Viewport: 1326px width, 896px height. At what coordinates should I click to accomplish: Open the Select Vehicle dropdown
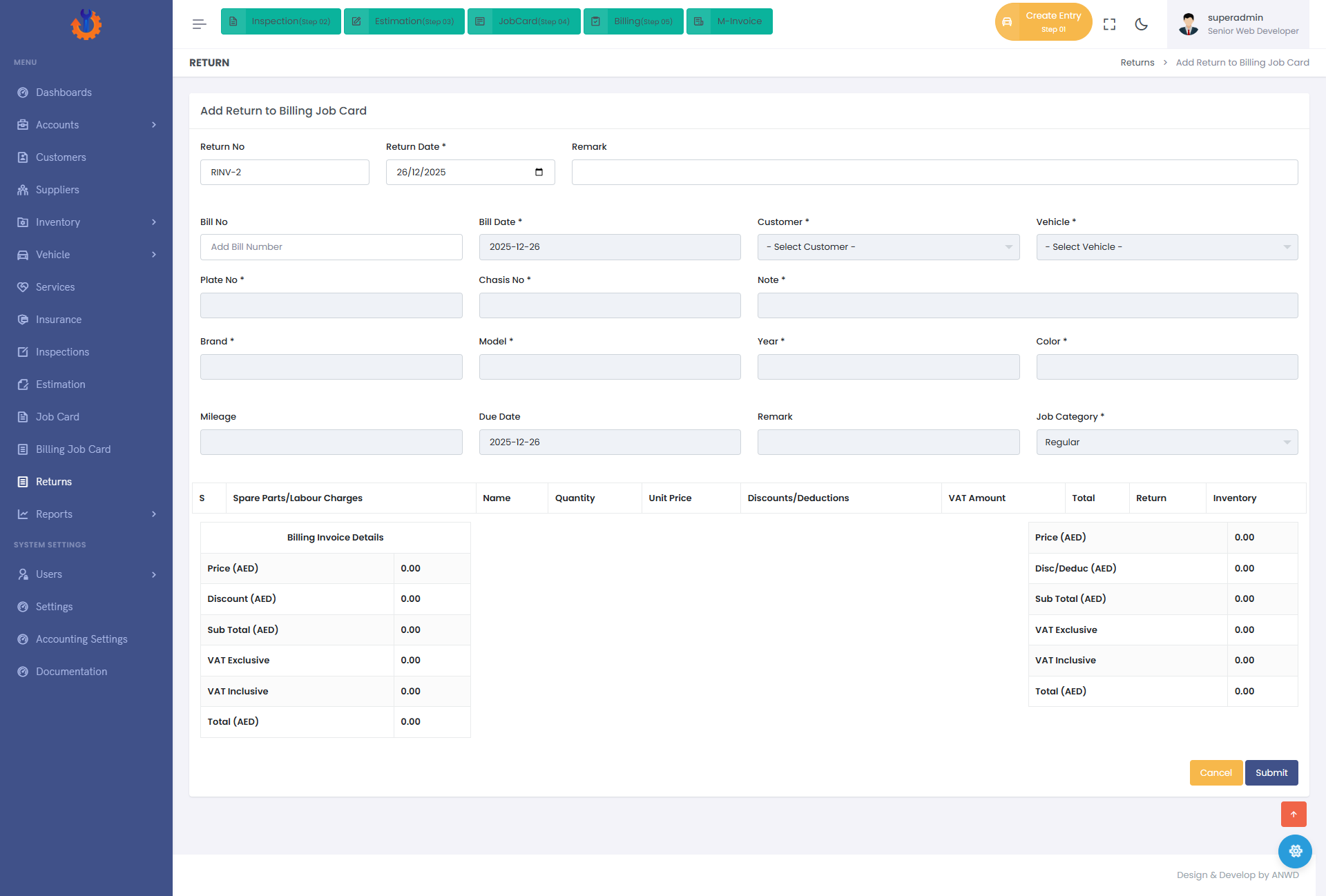[1167, 247]
